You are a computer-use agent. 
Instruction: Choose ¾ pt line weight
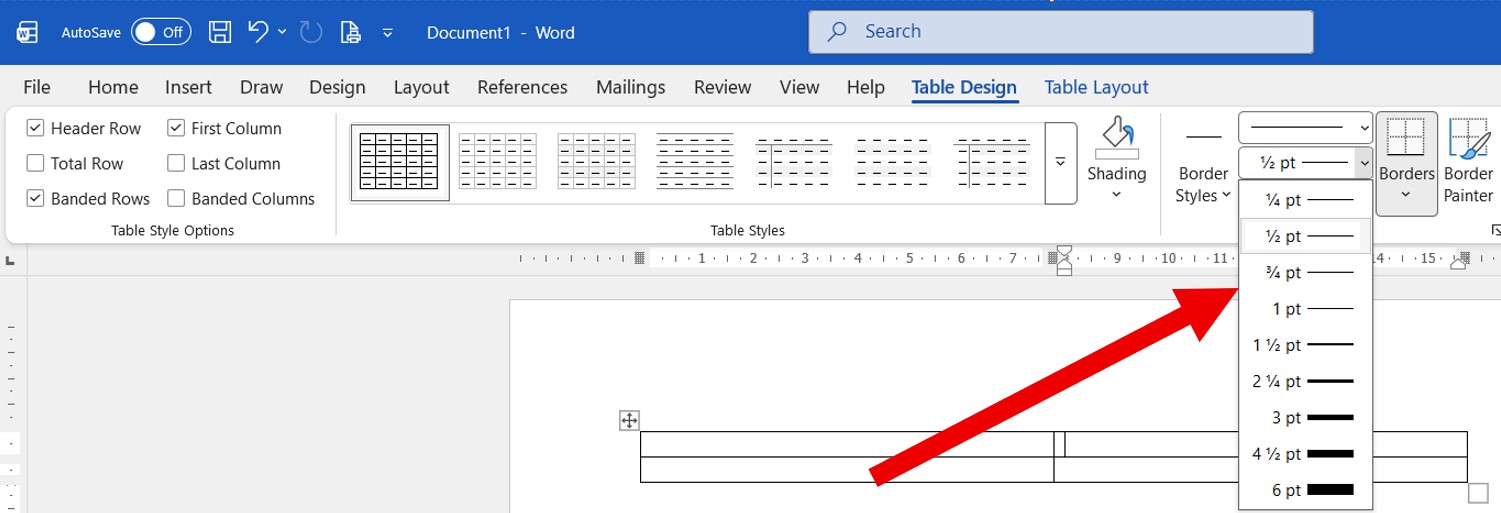pyautogui.click(x=1305, y=272)
